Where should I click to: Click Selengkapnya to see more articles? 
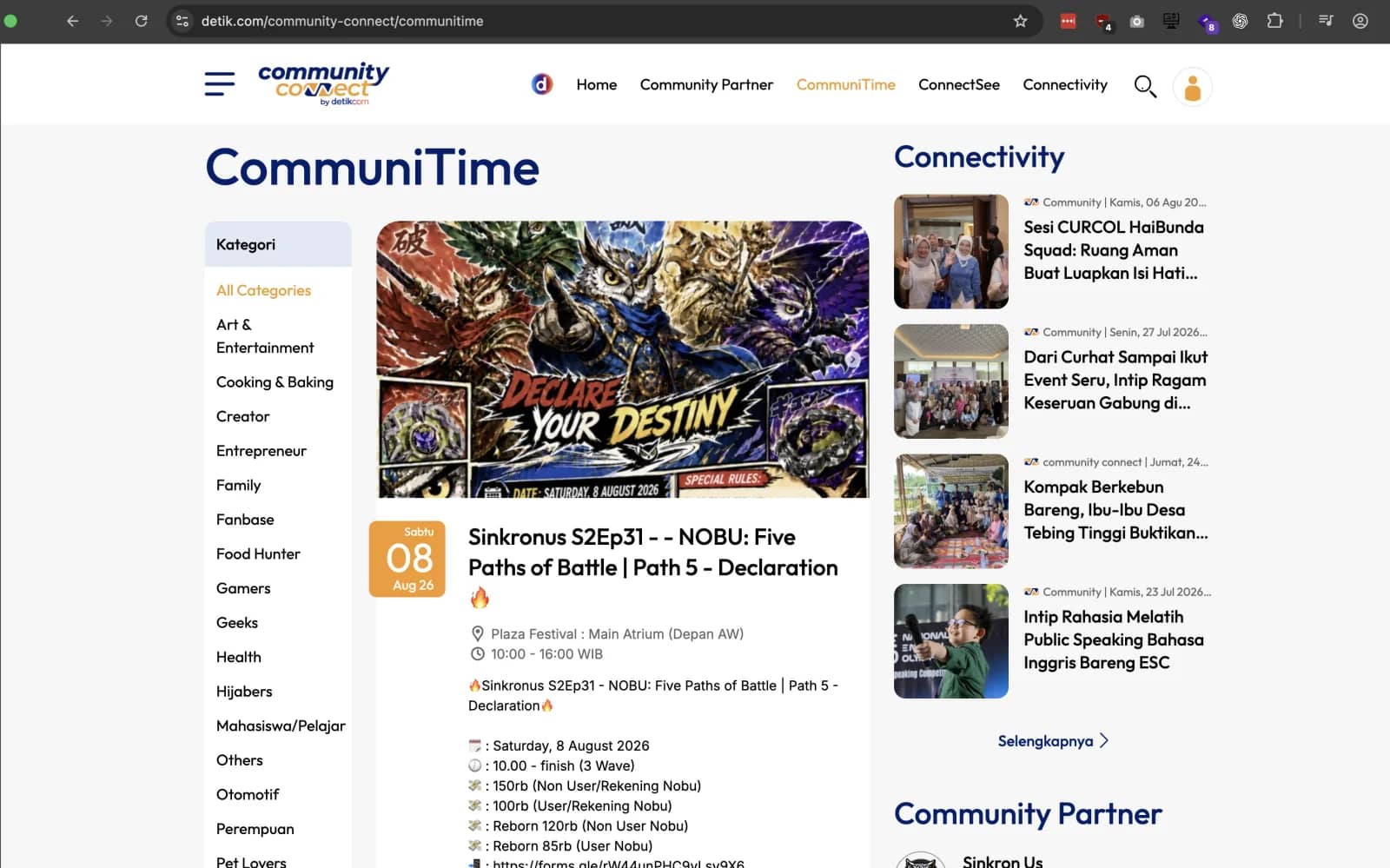(1053, 741)
